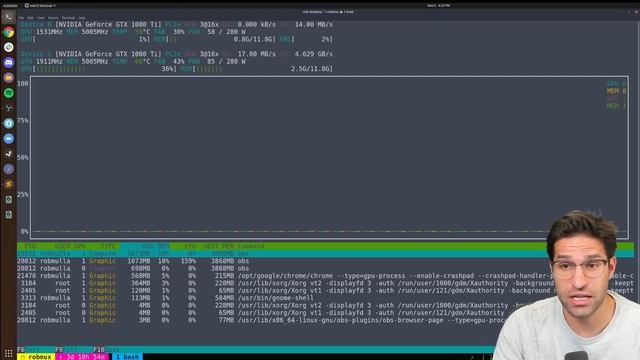640x360 pixels.
Task: Click the 0.8G/11.8G memory usage value
Action: coord(254,39)
